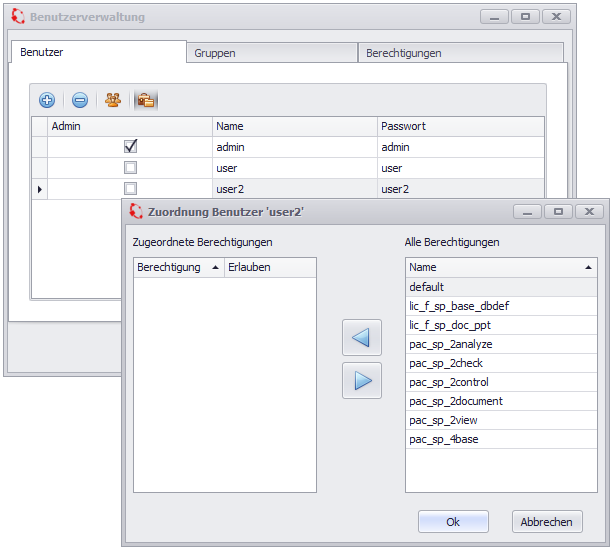The image size is (611, 549).
Task: Enable Admin checkbox for user row
Action: (130, 168)
